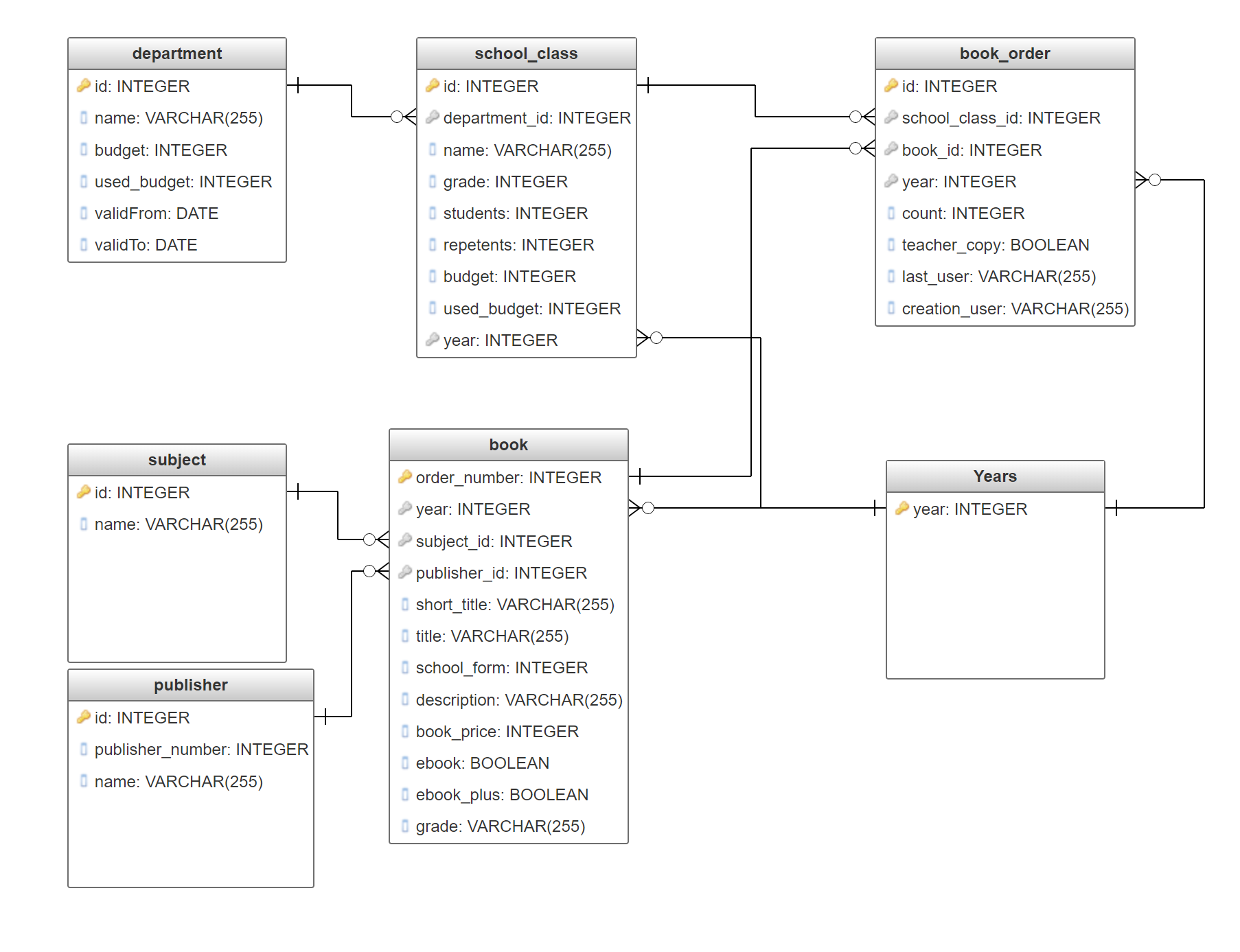Click 'used_budget: INTEGER' in department table
This screenshot has width=1240, height=952.
pyautogui.click(x=183, y=182)
